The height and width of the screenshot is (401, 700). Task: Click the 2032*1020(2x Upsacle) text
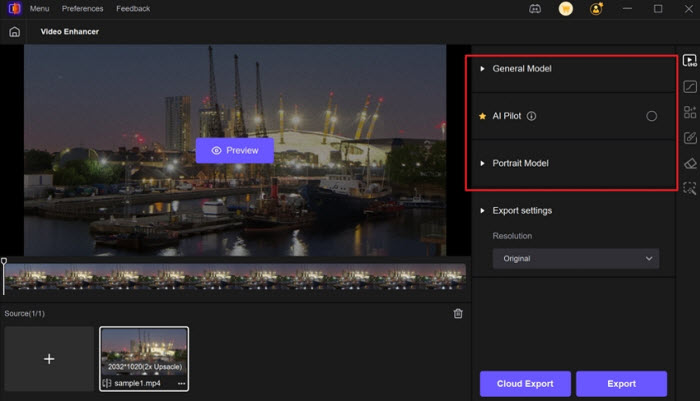tap(145, 367)
